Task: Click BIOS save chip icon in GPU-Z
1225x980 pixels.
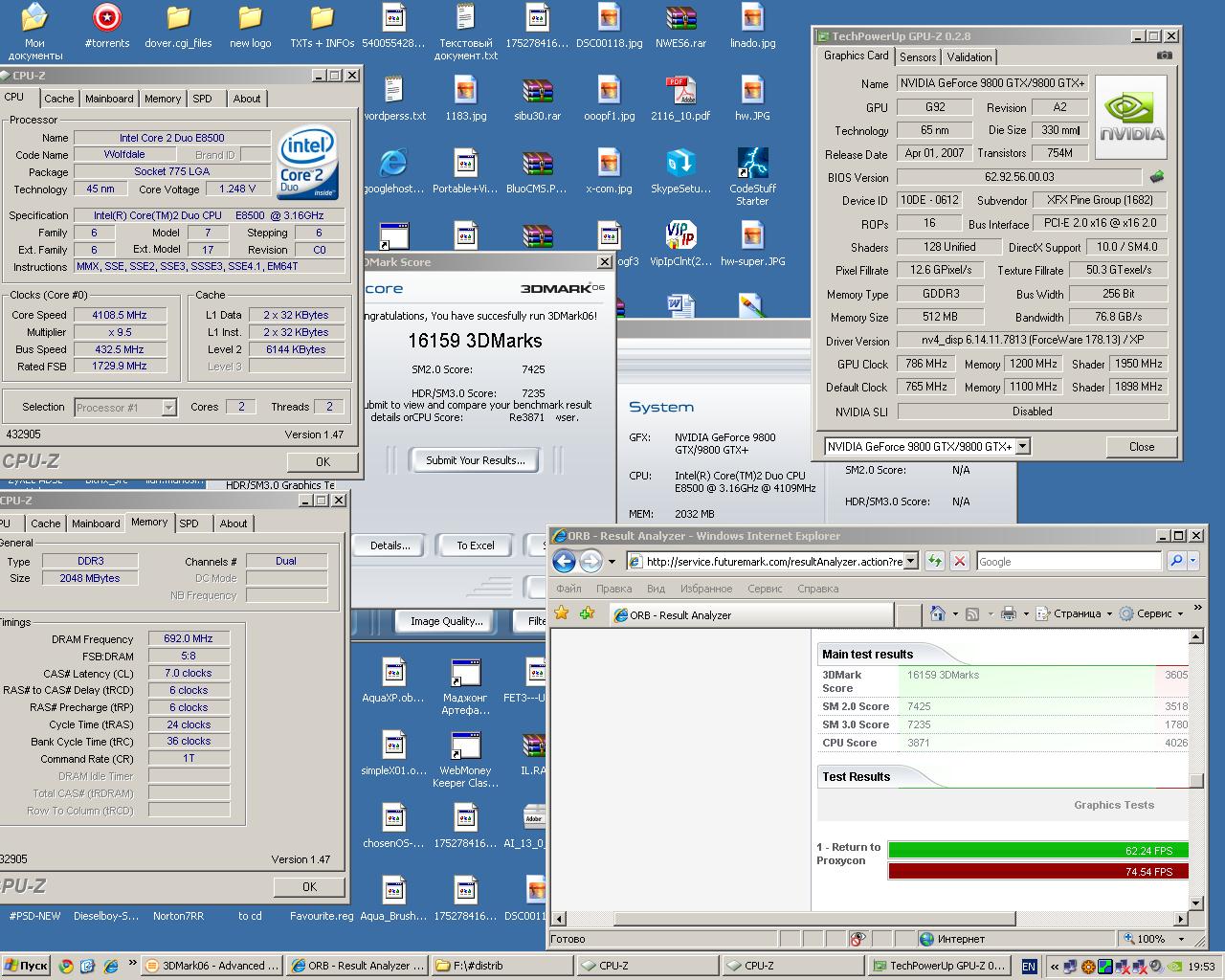Action: (x=1157, y=177)
